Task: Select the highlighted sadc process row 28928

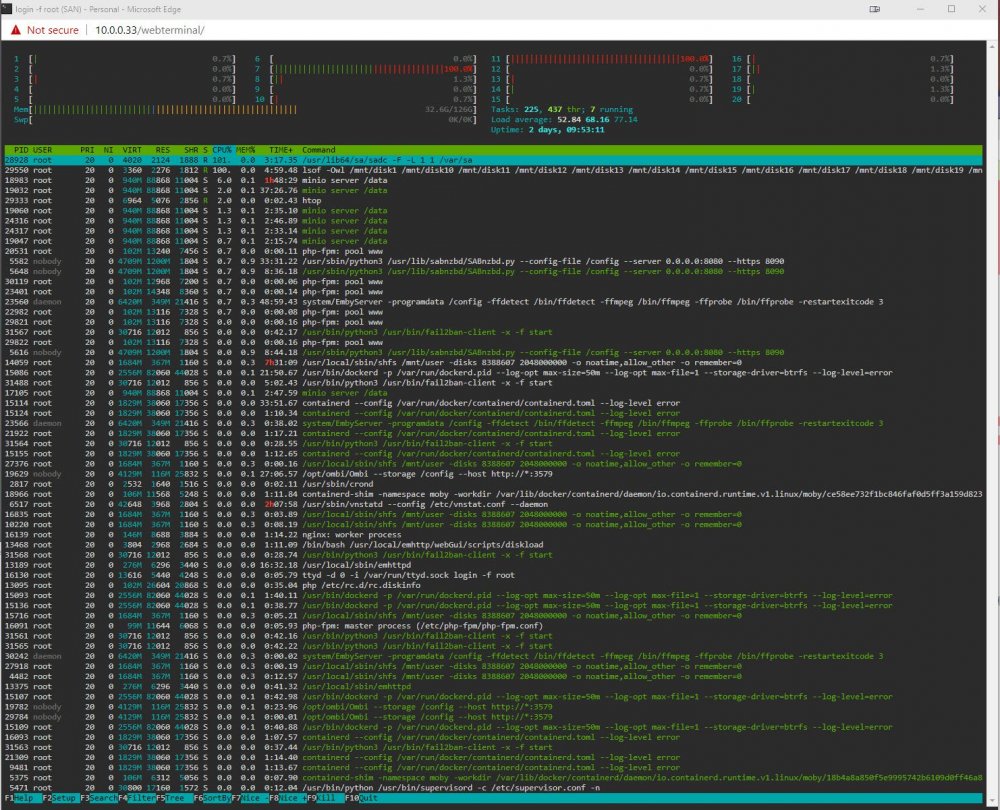Action: coord(493,160)
